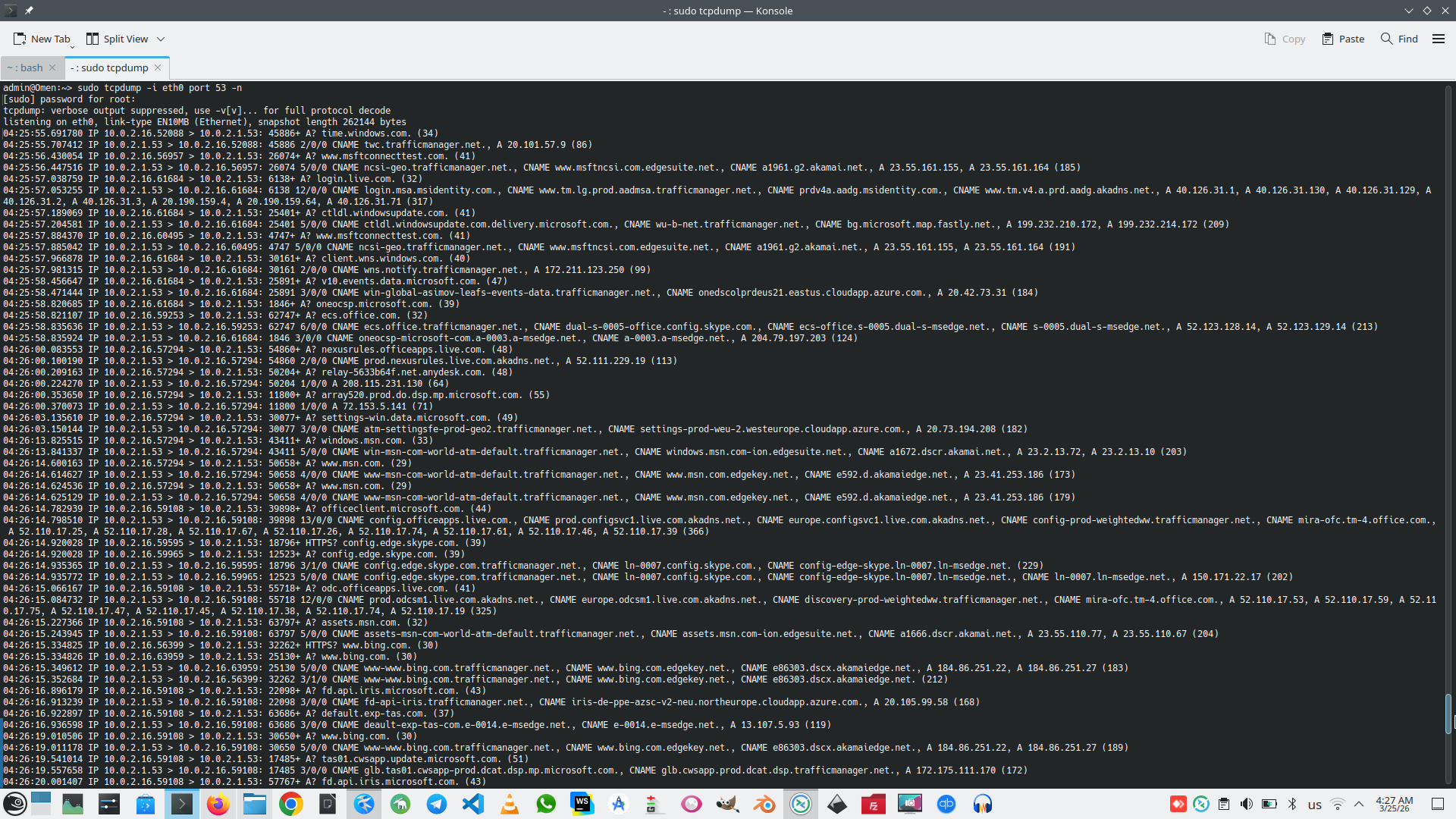The image size is (1456, 819).
Task: Open Google Chrome from the taskbar
Action: [290, 804]
